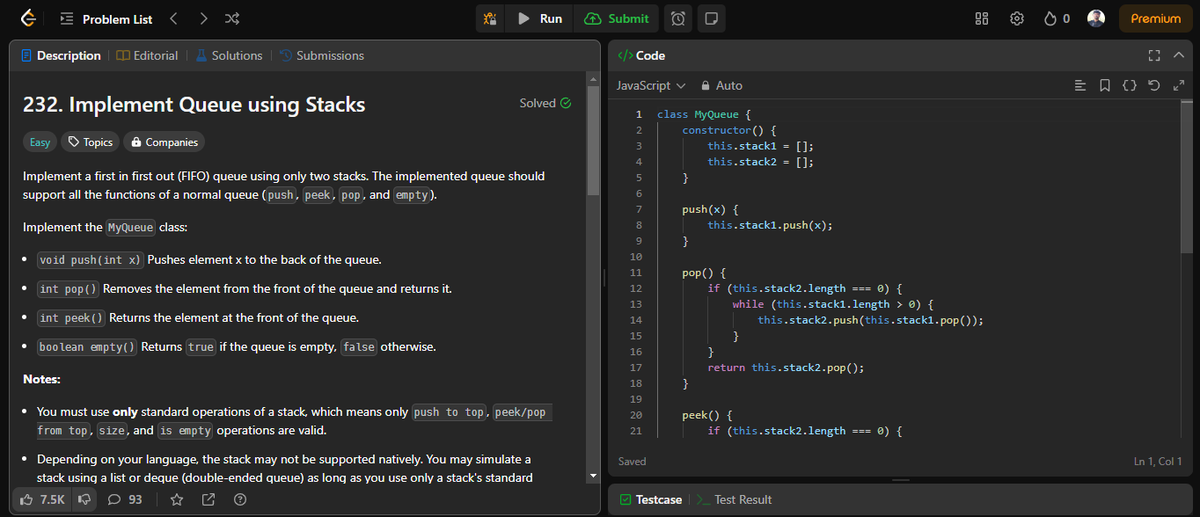The height and width of the screenshot is (517, 1200).
Task: Toggle the Auto lock setting
Action: coord(722,86)
